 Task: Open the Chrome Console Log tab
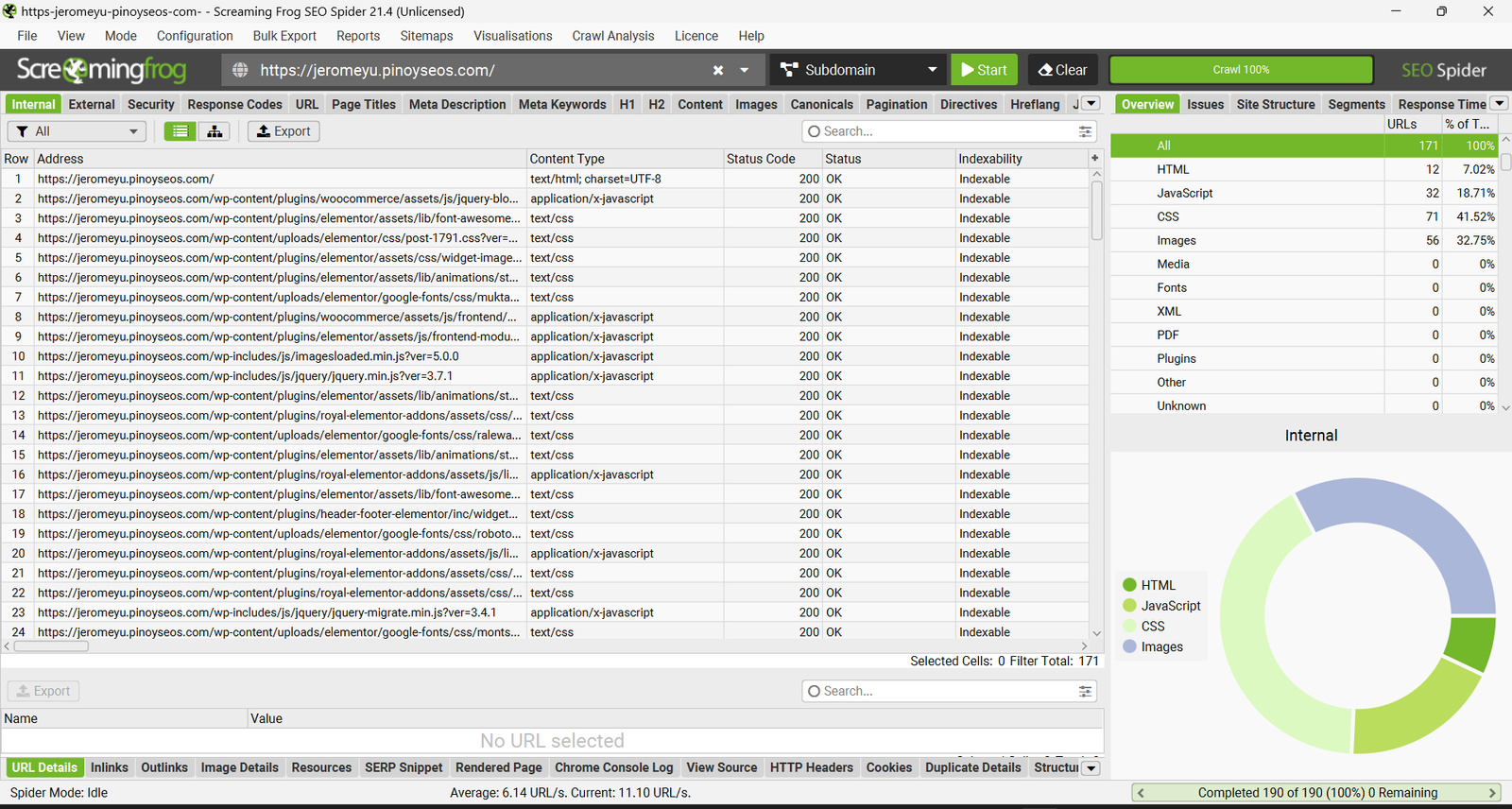(x=614, y=767)
